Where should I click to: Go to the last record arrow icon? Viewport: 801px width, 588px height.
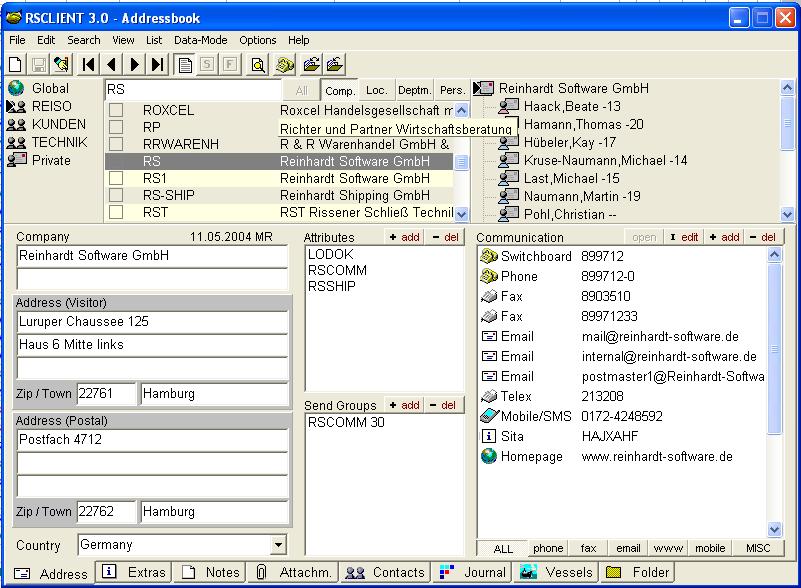pyautogui.click(x=158, y=64)
